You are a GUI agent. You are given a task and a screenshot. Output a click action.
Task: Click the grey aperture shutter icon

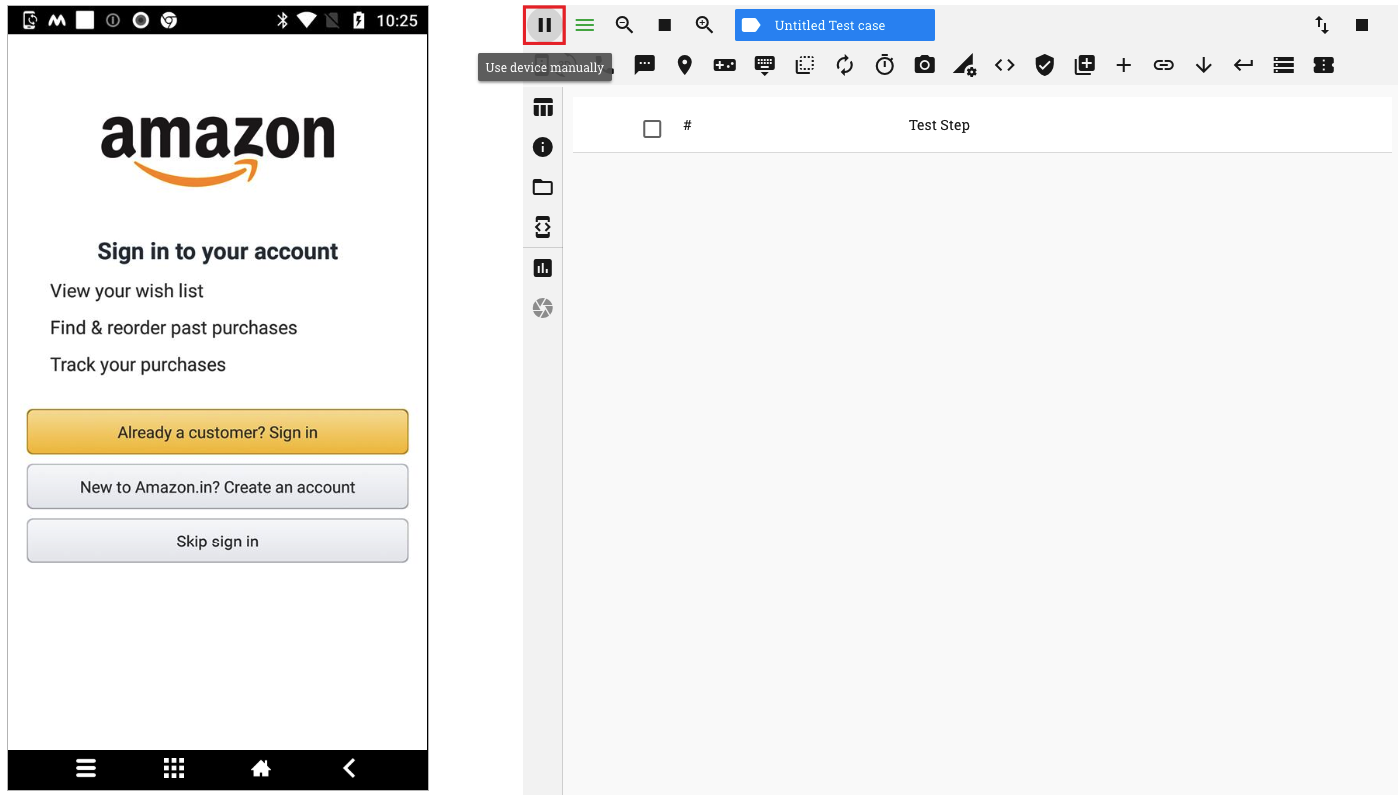[543, 308]
